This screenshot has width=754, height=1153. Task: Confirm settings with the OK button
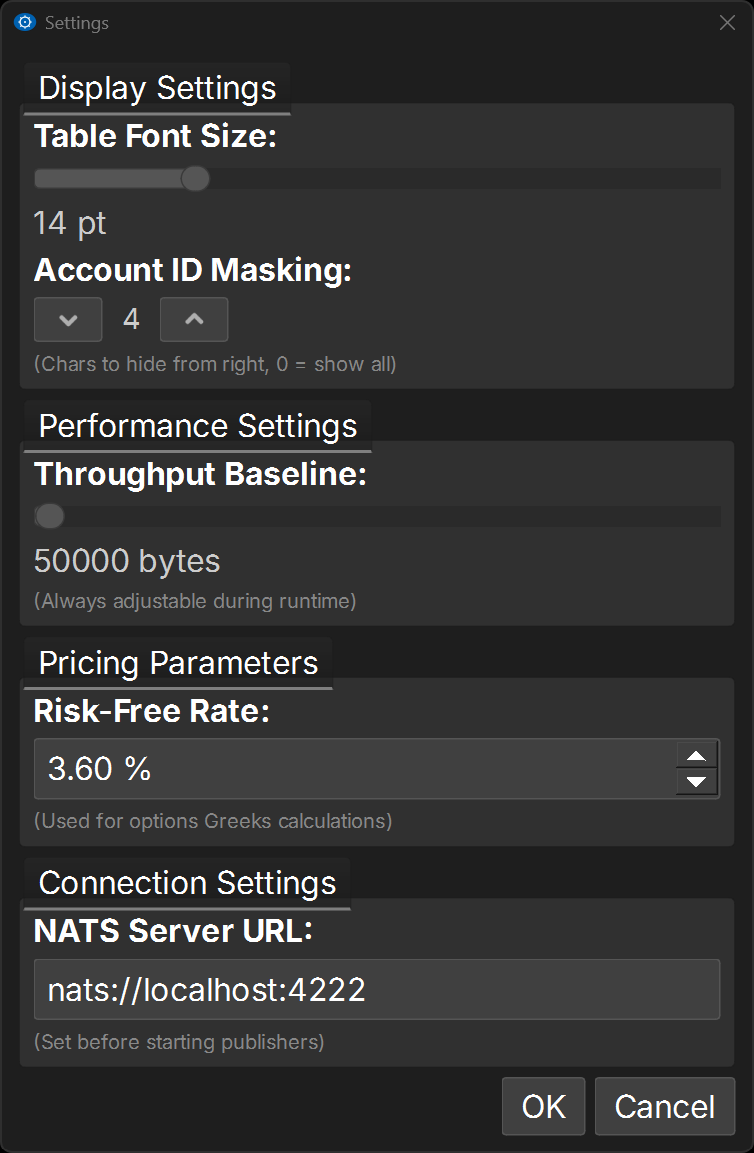pyautogui.click(x=543, y=1107)
